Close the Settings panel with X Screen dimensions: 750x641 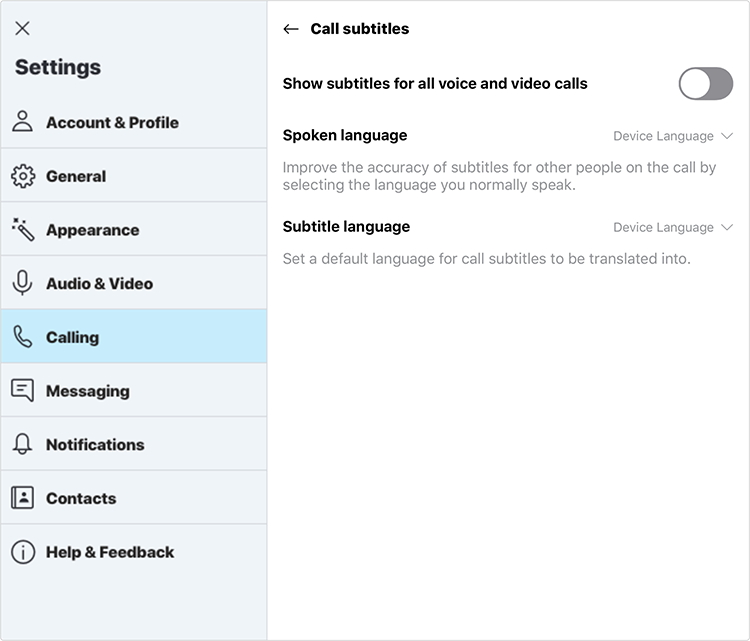click(22, 28)
